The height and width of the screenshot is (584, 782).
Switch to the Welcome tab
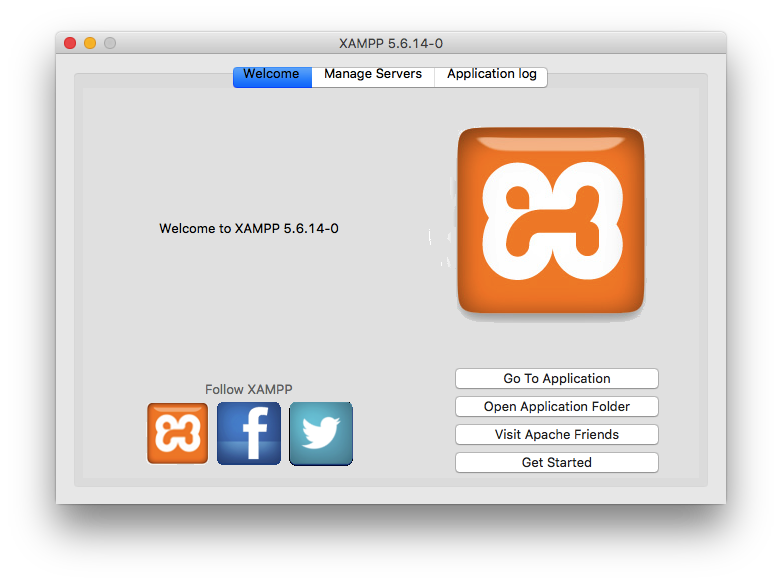coord(272,77)
